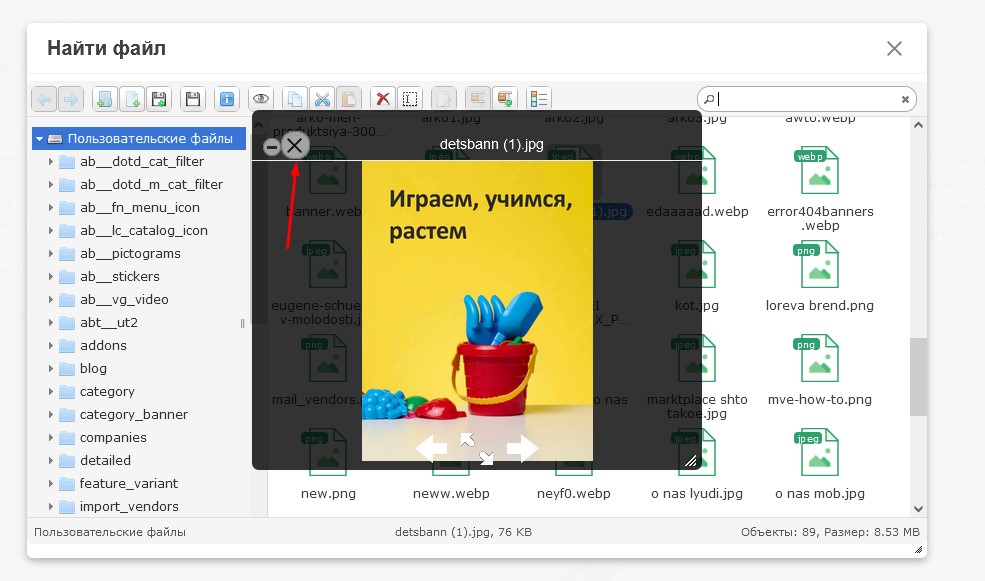Download the selected file with floppy icon
Screen dimensions: 985x581
point(193,99)
